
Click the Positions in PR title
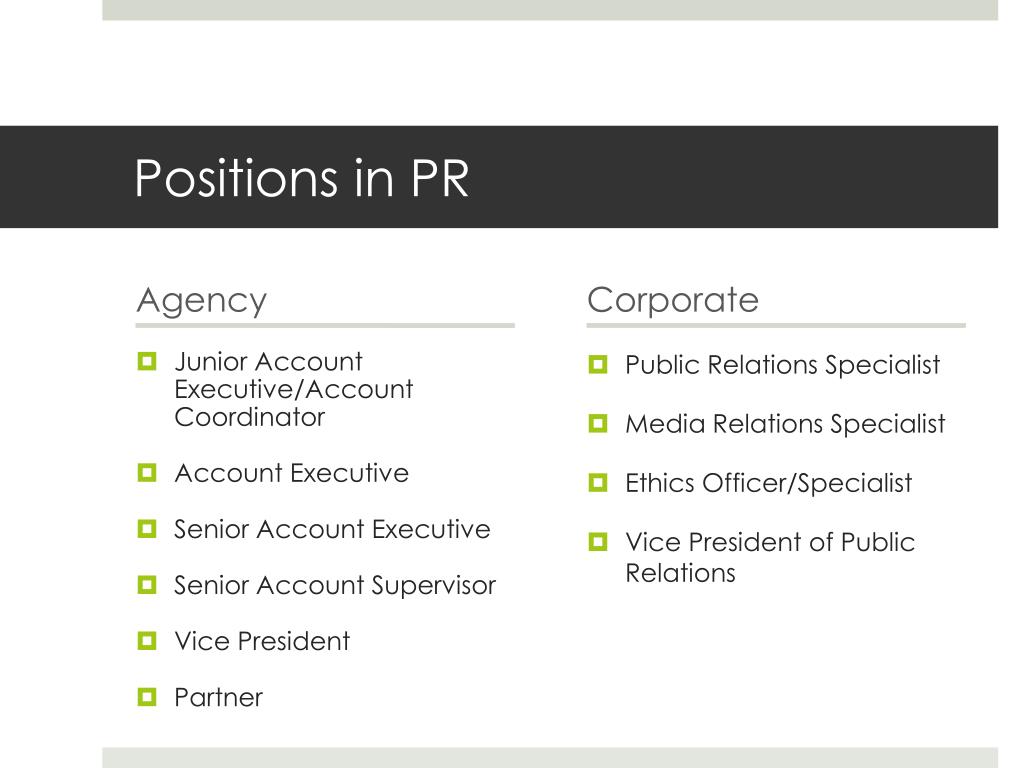302,178
